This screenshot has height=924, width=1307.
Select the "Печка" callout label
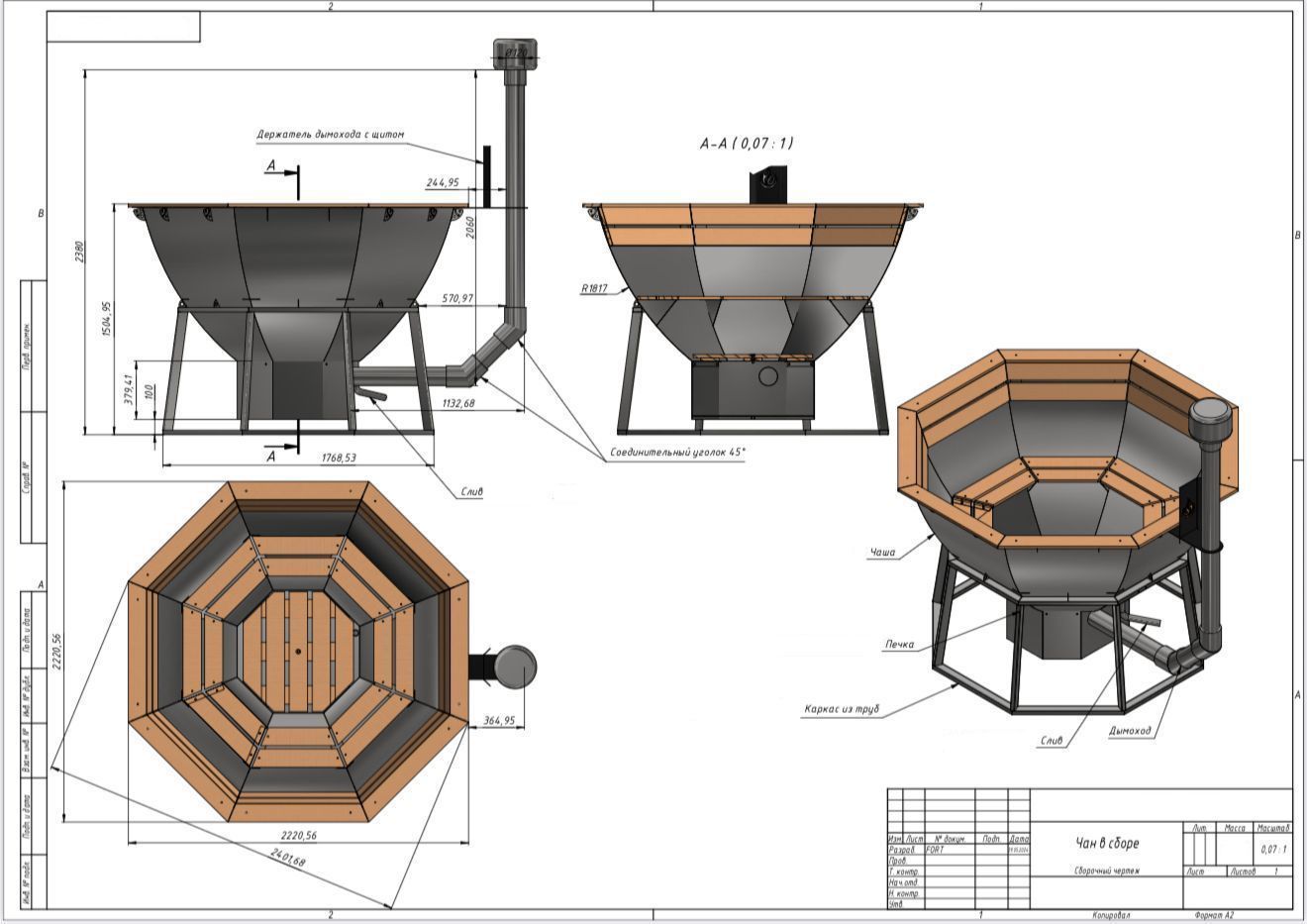coord(898,645)
